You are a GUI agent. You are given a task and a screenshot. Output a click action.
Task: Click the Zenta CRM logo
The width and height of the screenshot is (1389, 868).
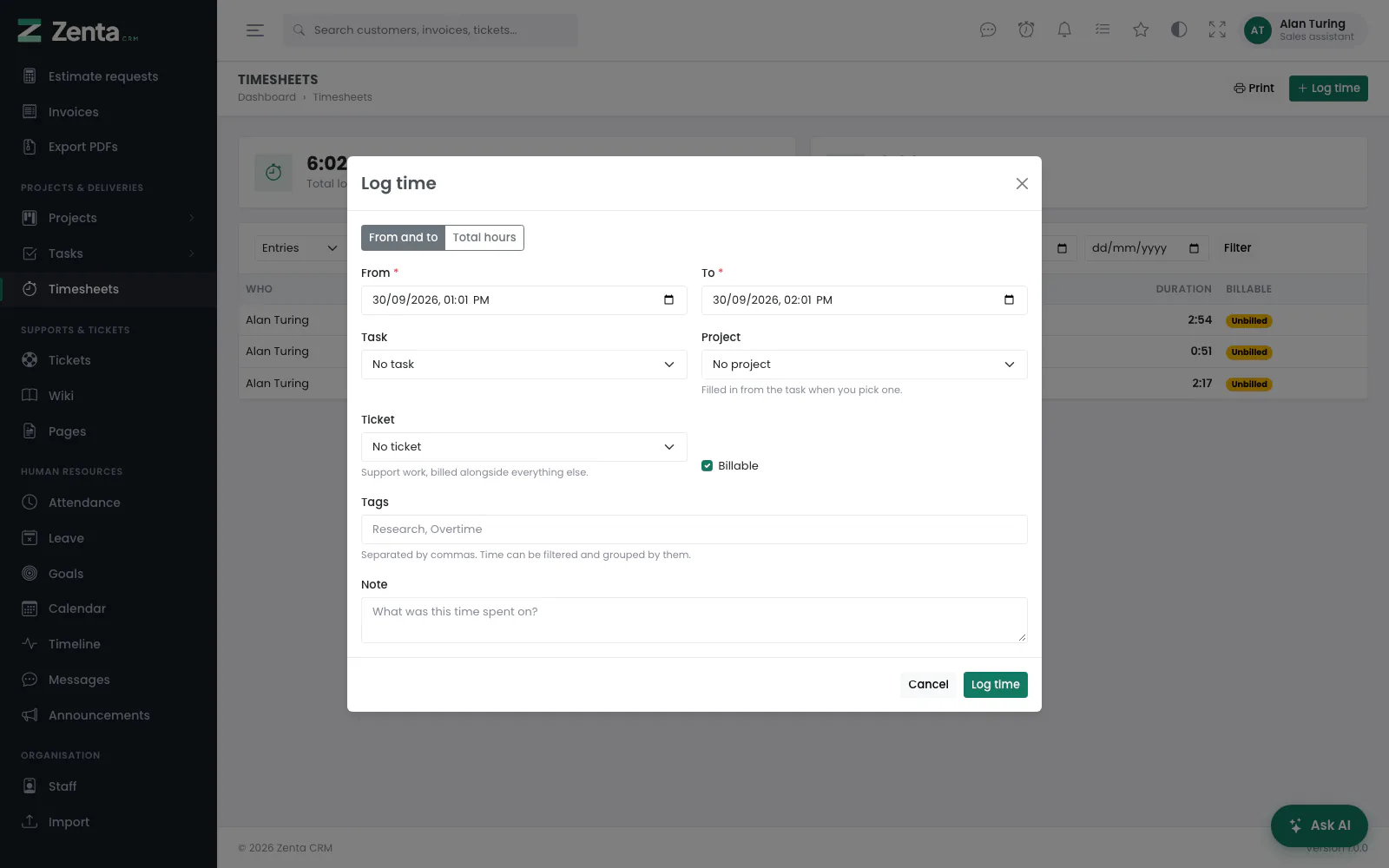click(x=78, y=31)
